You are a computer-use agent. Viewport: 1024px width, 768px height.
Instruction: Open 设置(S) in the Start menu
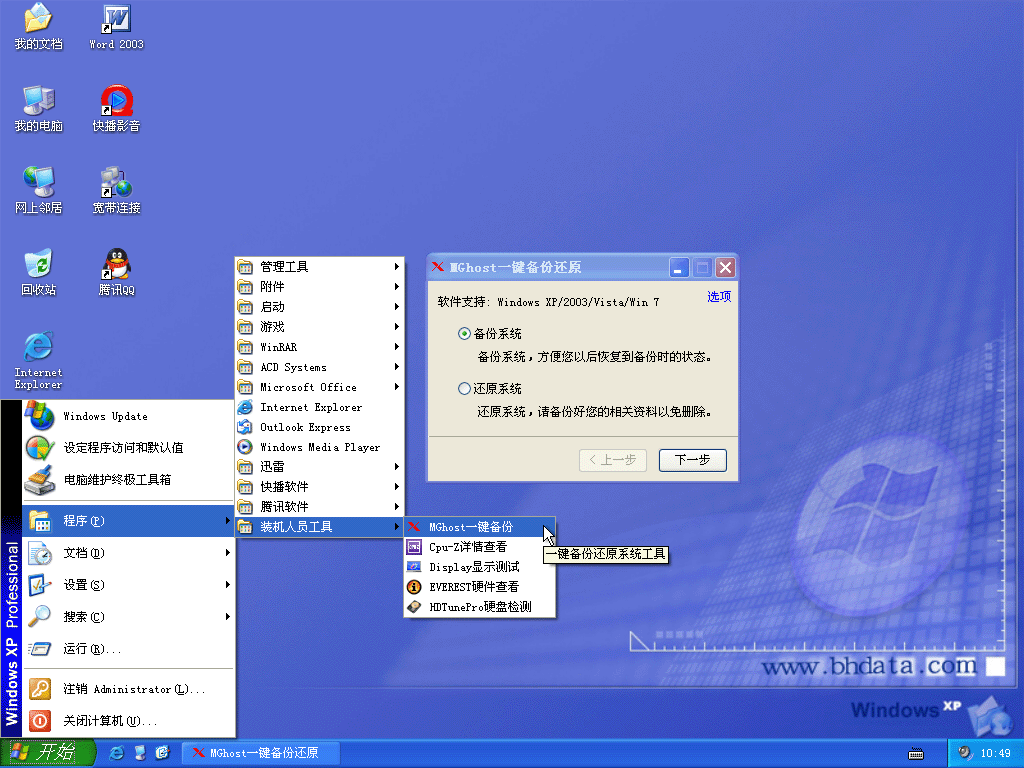[128, 584]
